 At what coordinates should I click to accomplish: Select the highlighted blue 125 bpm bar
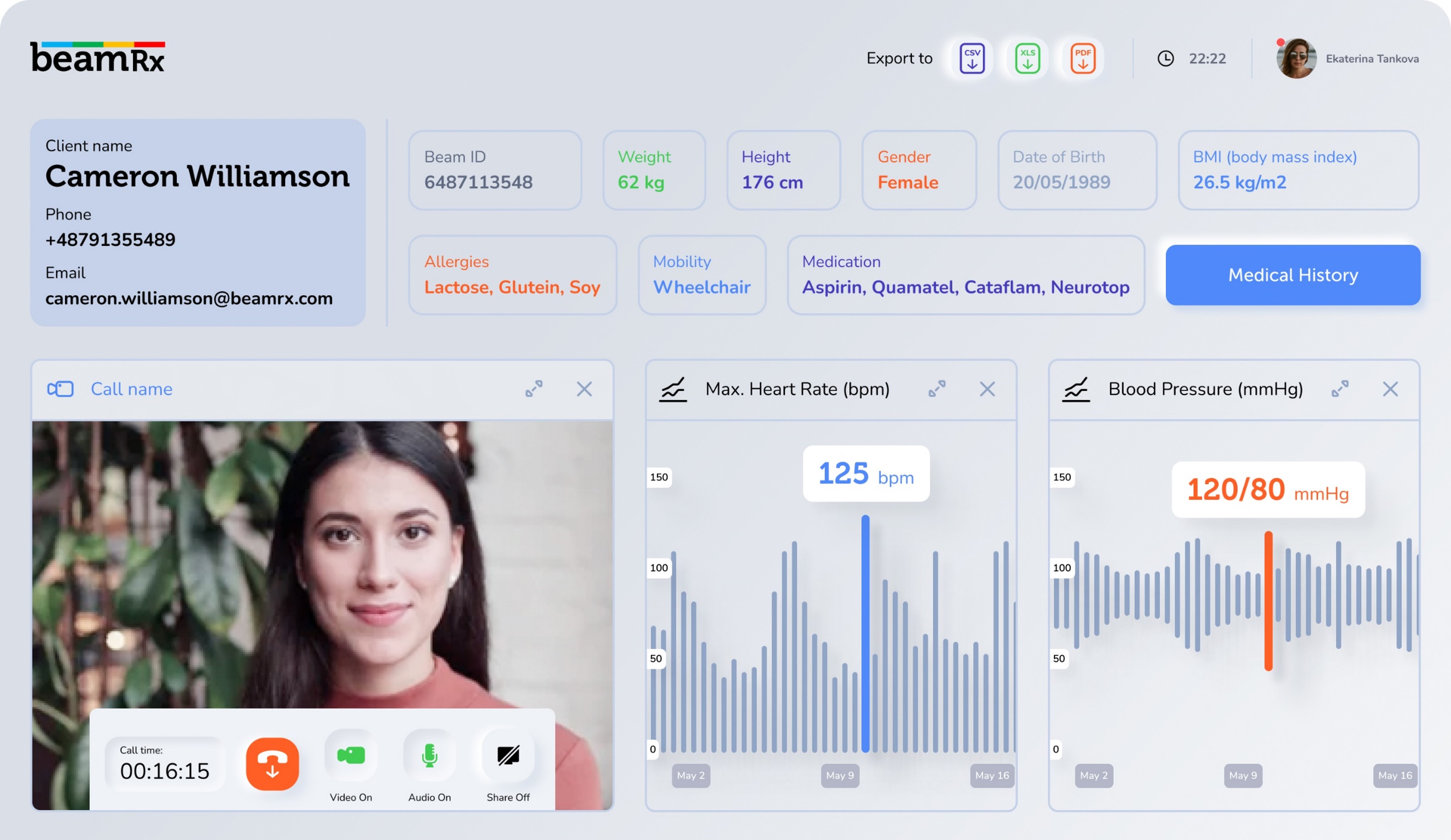pos(865,633)
